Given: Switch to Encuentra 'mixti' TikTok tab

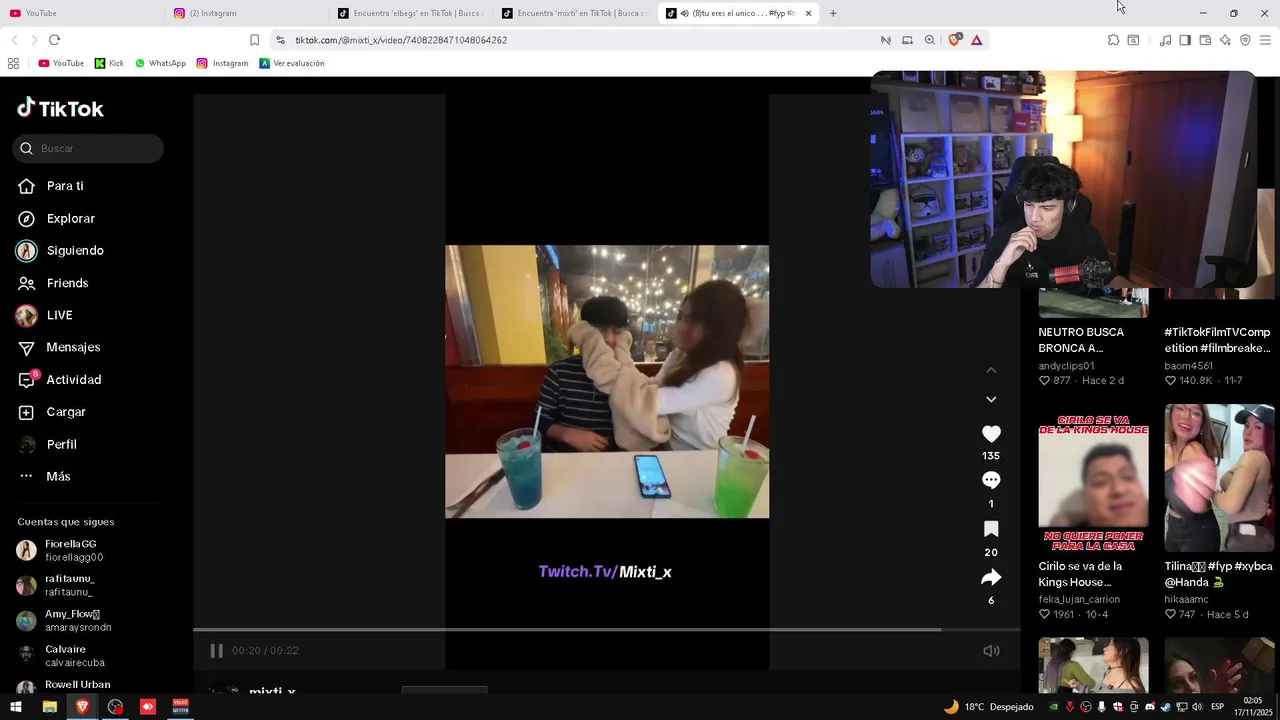Looking at the screenshot, I should [575, 13].
